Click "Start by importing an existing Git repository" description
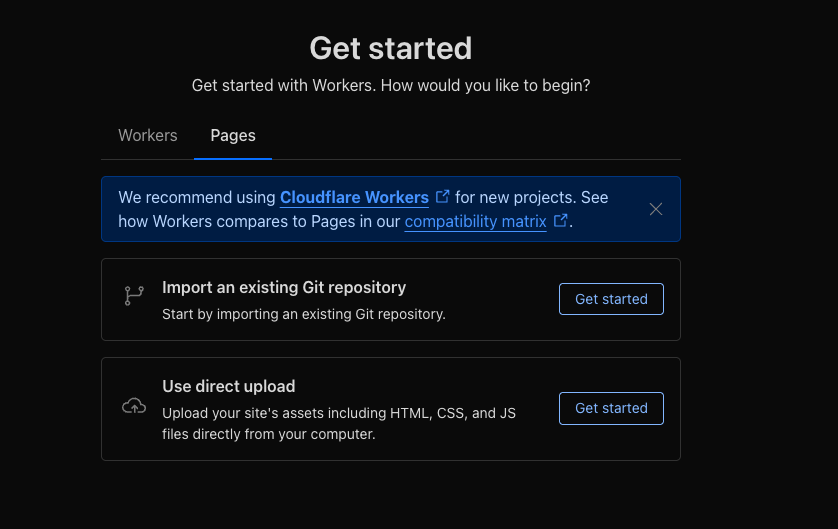 point(303,314)
